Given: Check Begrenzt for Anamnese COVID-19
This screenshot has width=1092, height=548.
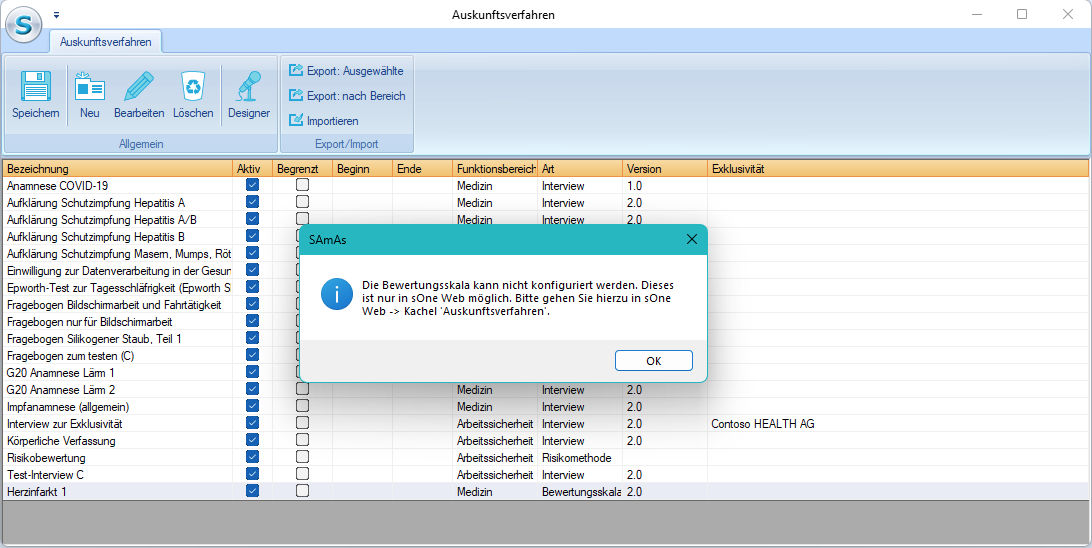Looking at the screenshot, I should pos(302,185).
